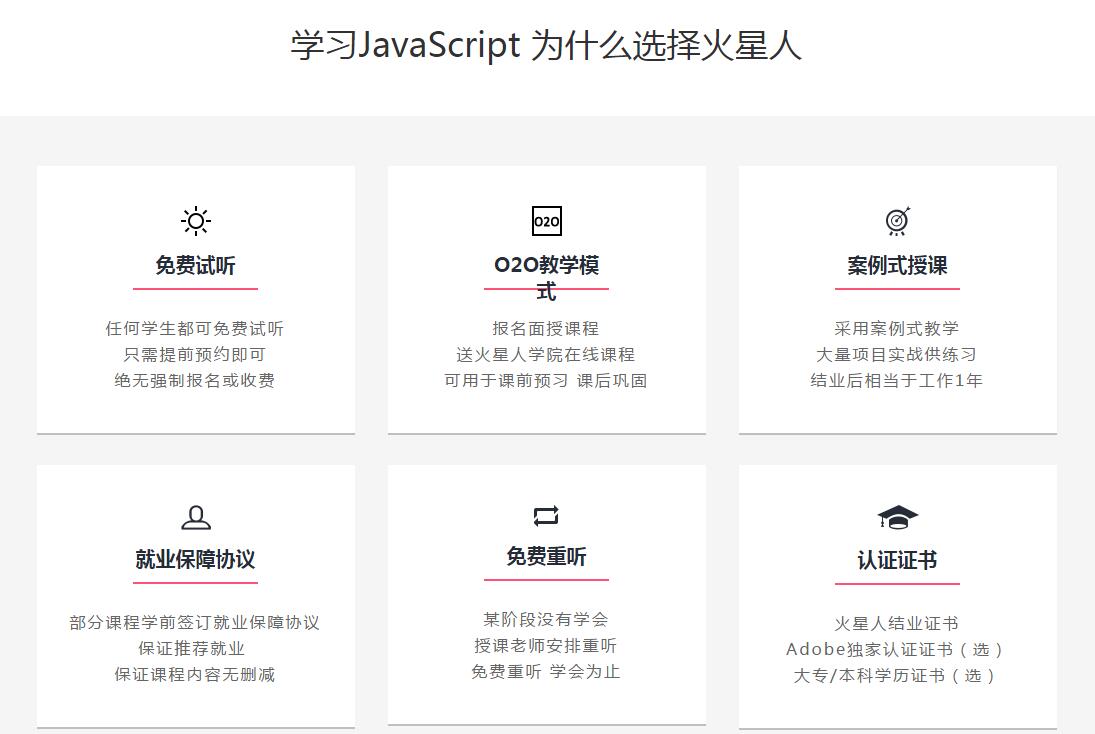Click the line 报名面授课程
Screen dimensions: 1095x734
click(545, 328)
